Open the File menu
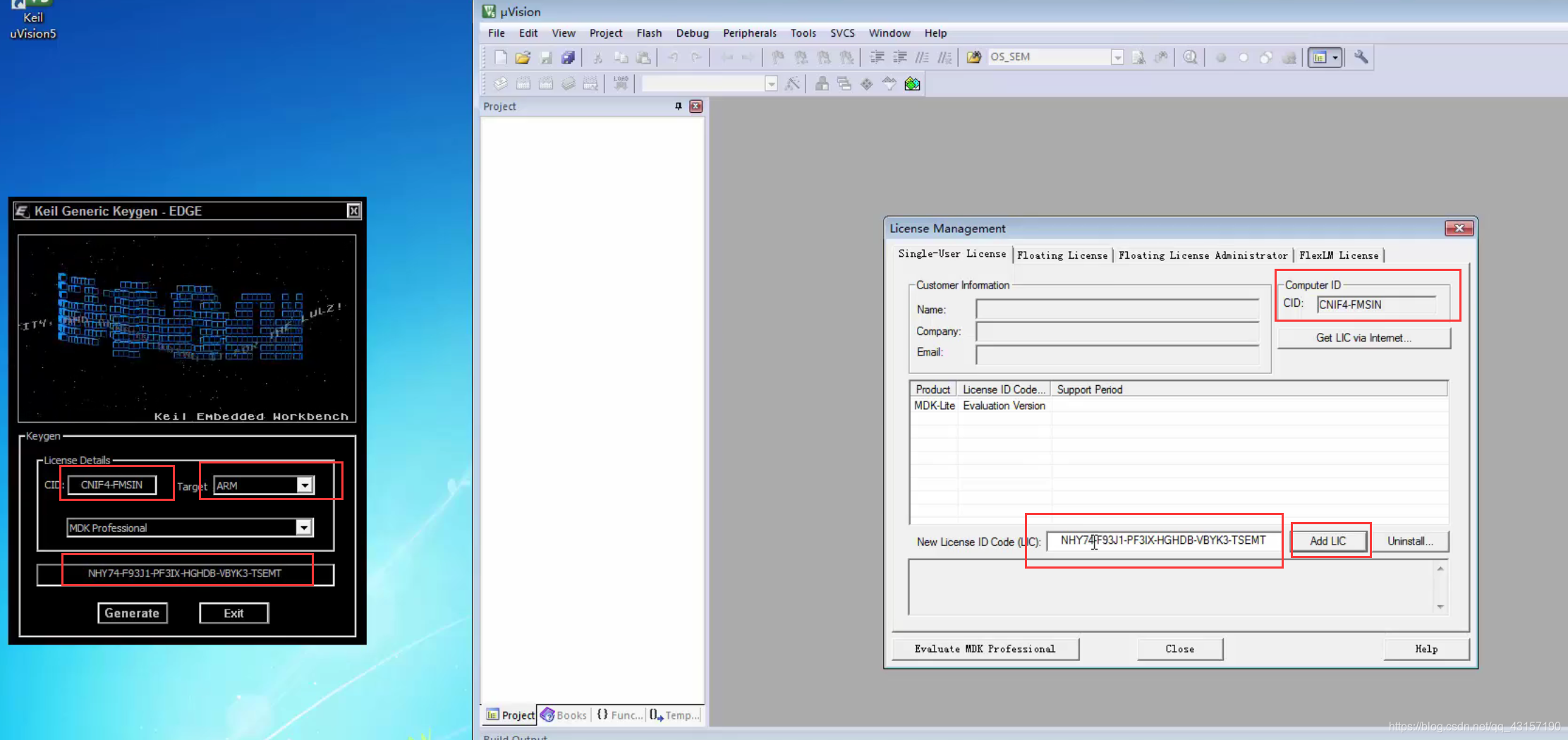1568x740 pixels. point(497,33)
